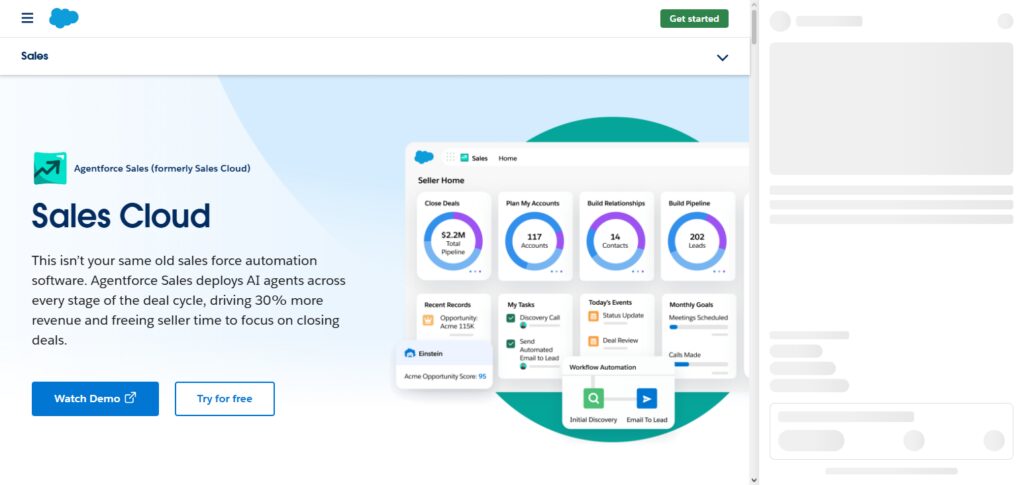1024x485 pixels.
Task: Select the Home tab in mockup
Action: 507,158
